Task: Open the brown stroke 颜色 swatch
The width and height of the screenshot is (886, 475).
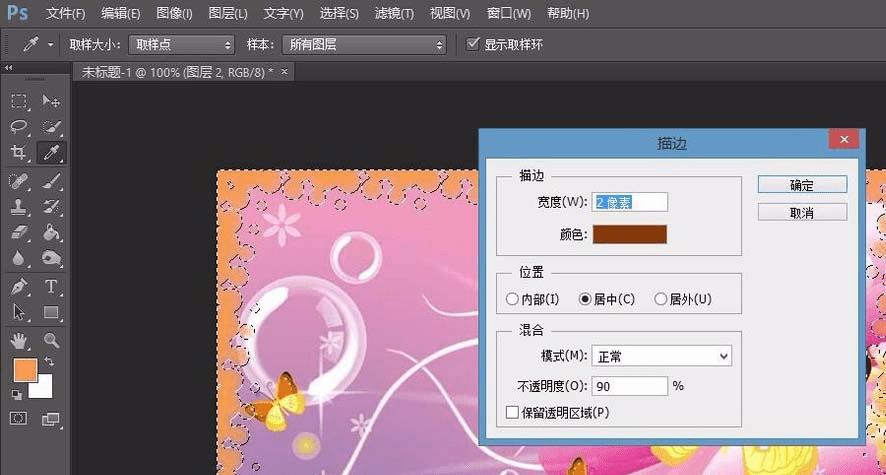Action: tap(629, 234)
